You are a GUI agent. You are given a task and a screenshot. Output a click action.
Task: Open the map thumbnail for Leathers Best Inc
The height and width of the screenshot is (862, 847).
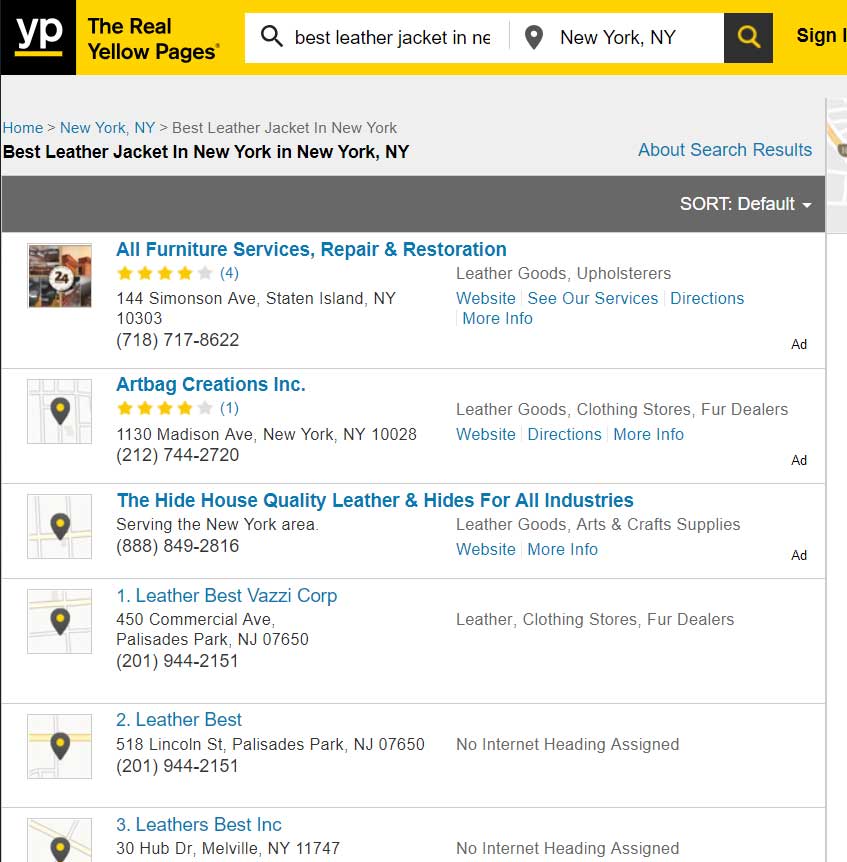(x=59, y=845)
